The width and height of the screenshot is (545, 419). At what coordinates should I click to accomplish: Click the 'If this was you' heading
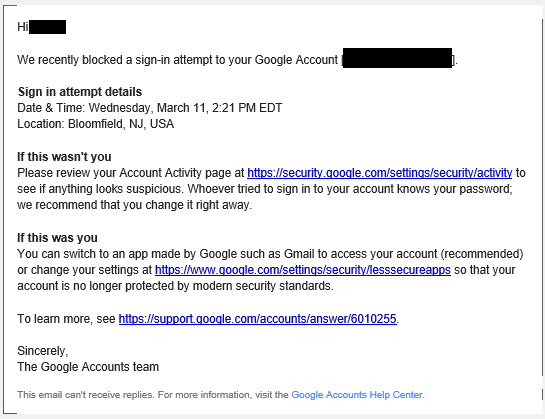[x=57, y=238]
